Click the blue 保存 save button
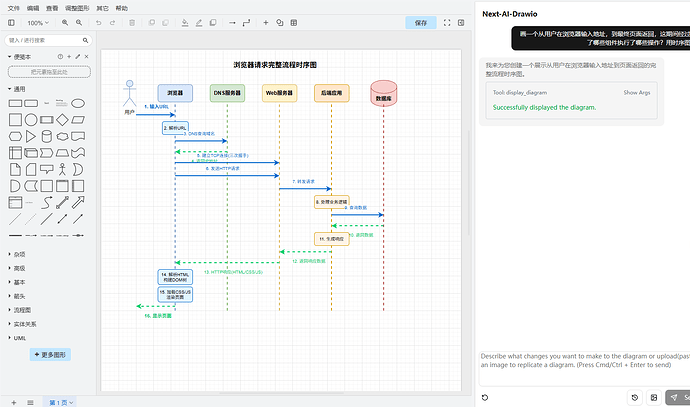The height and width of the screenshot is (407, 690). click(x=421, y=22)
